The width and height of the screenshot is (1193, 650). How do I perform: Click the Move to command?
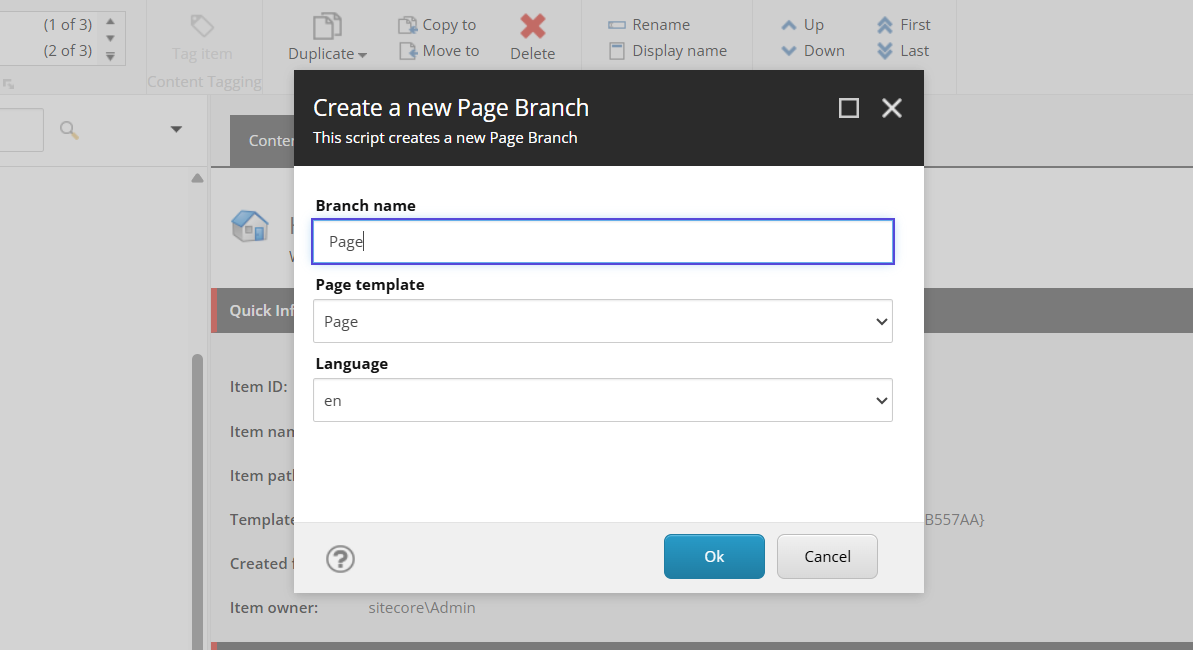439,51
